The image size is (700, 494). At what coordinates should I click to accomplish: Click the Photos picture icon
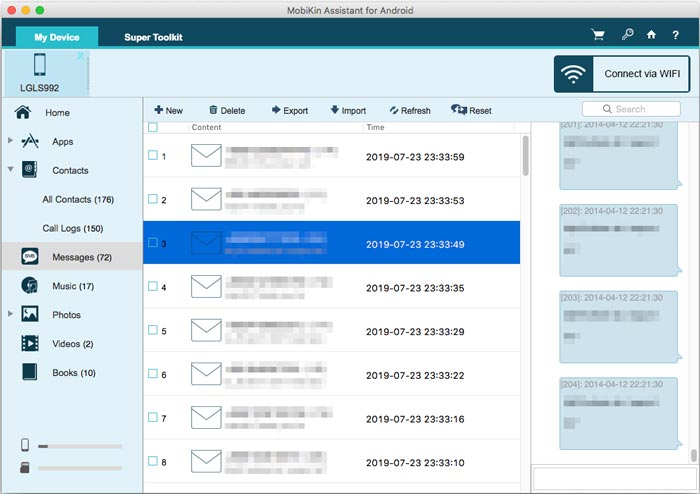coord(30,314)
